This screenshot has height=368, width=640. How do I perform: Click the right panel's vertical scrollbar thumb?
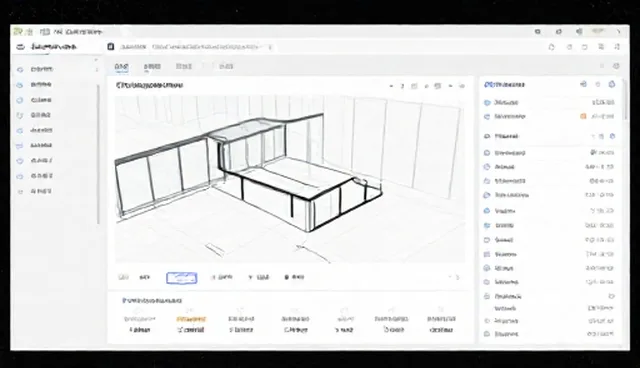626,101
